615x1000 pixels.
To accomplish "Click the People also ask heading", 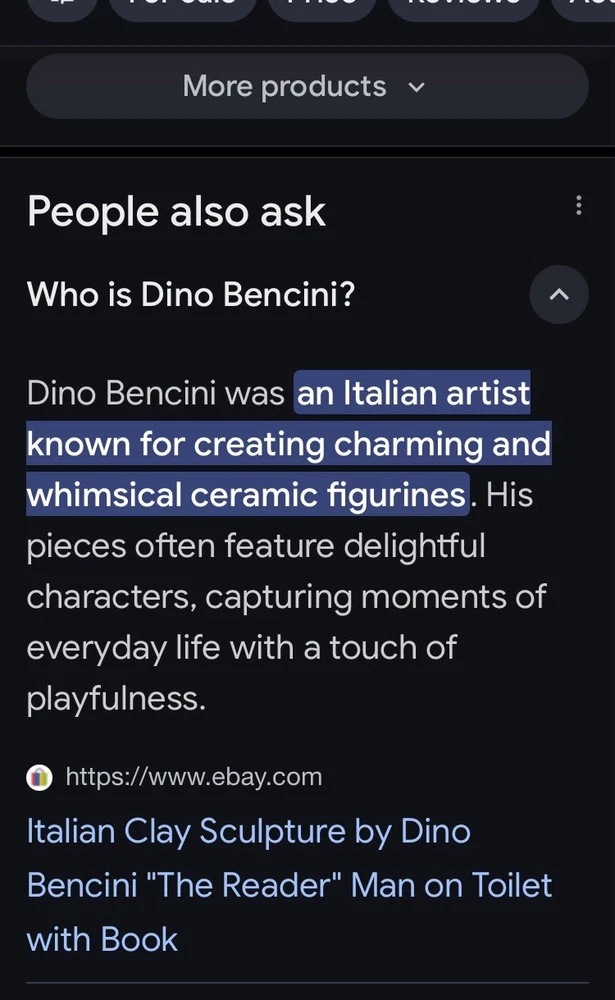I will point(176,212).
